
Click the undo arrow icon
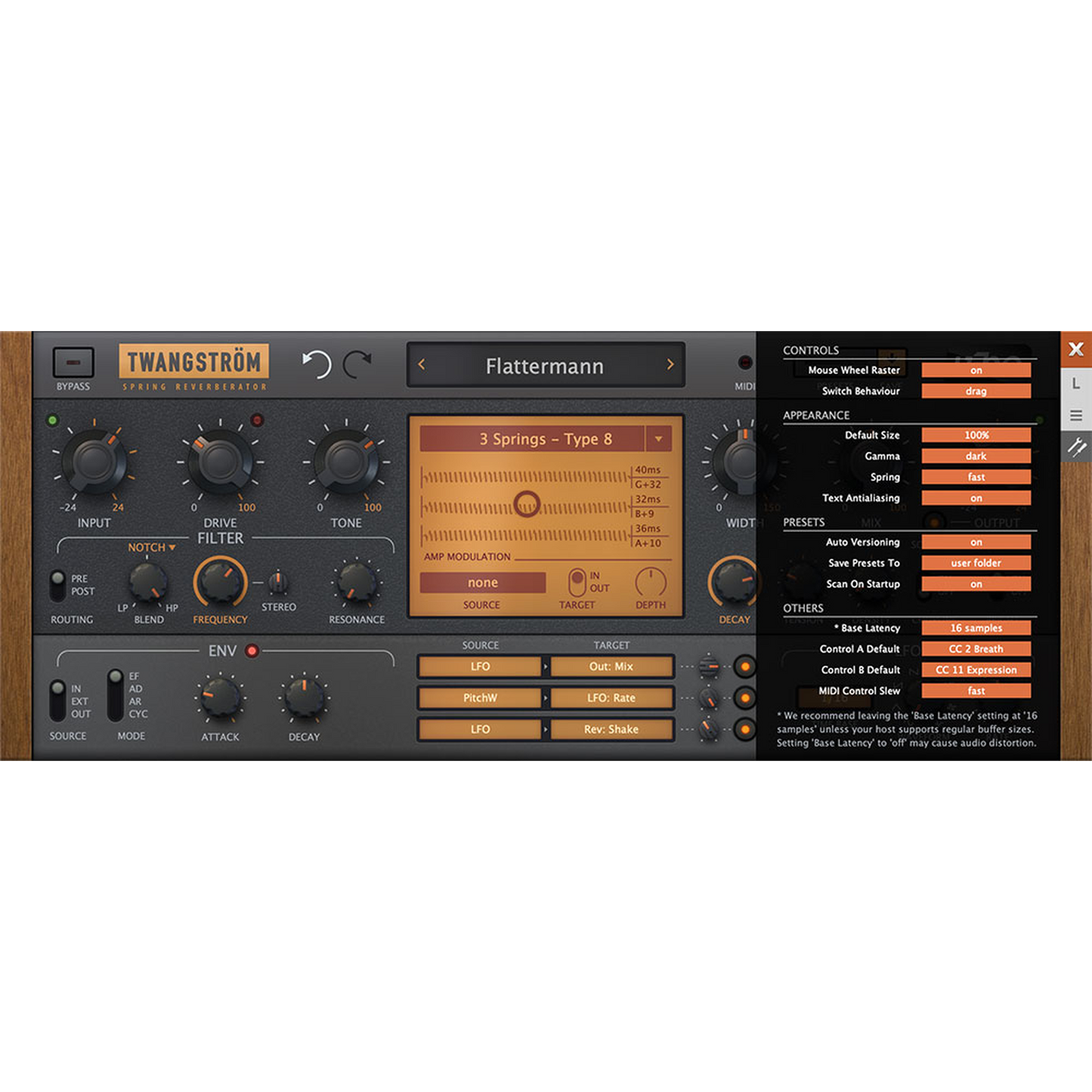(x=317, y=364)
